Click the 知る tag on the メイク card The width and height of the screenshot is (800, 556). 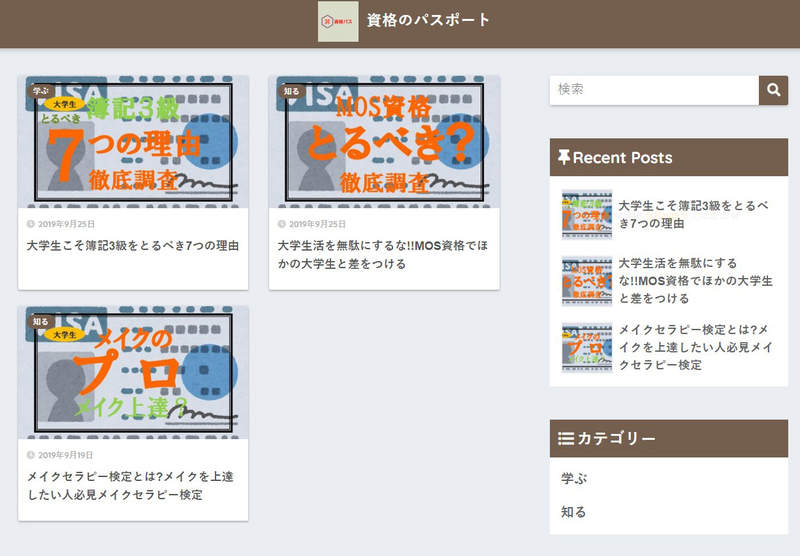tap(41, 322)
